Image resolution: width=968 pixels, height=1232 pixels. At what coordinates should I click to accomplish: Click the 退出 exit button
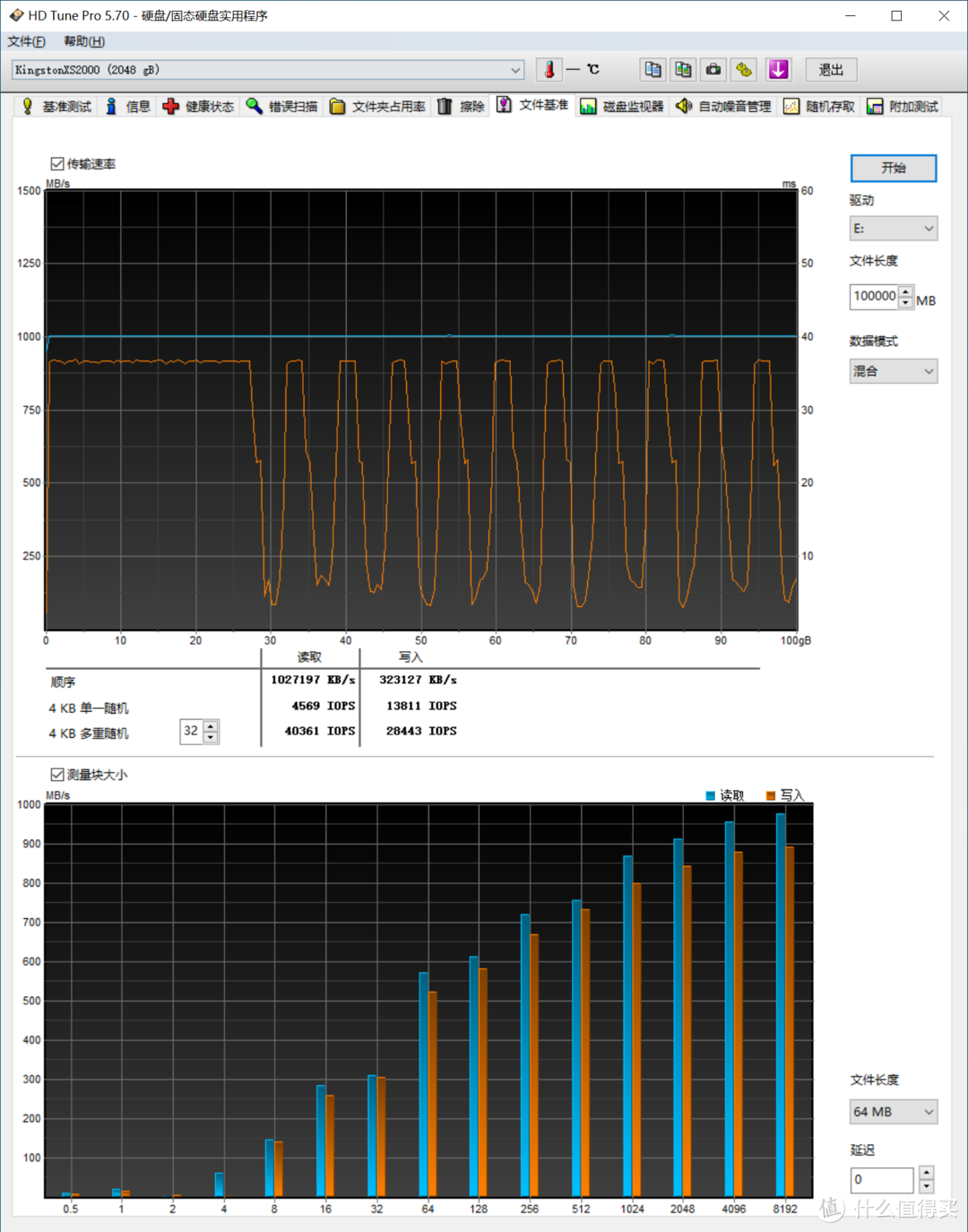click(831, 70)
